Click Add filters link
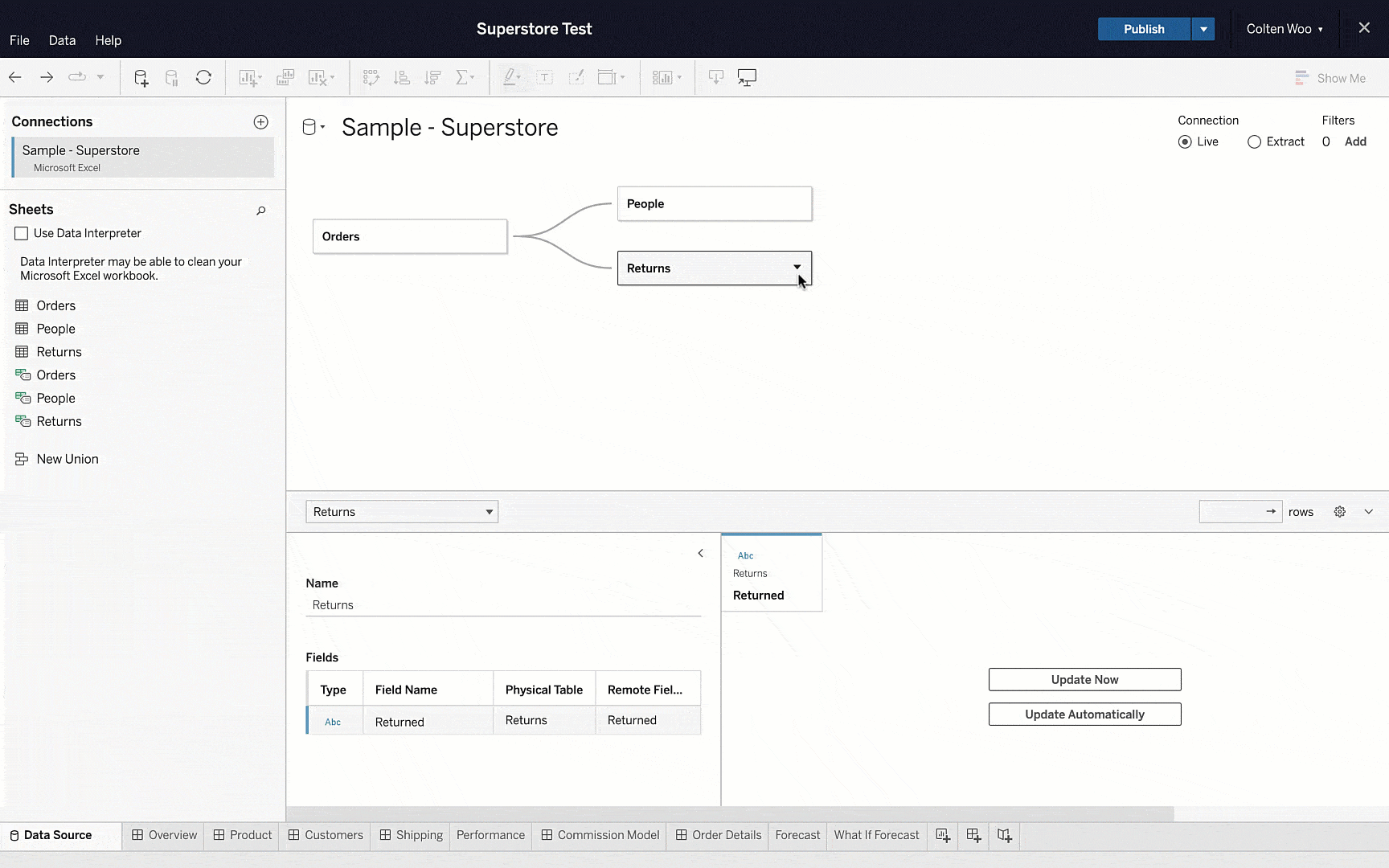 pos(1355,141)
